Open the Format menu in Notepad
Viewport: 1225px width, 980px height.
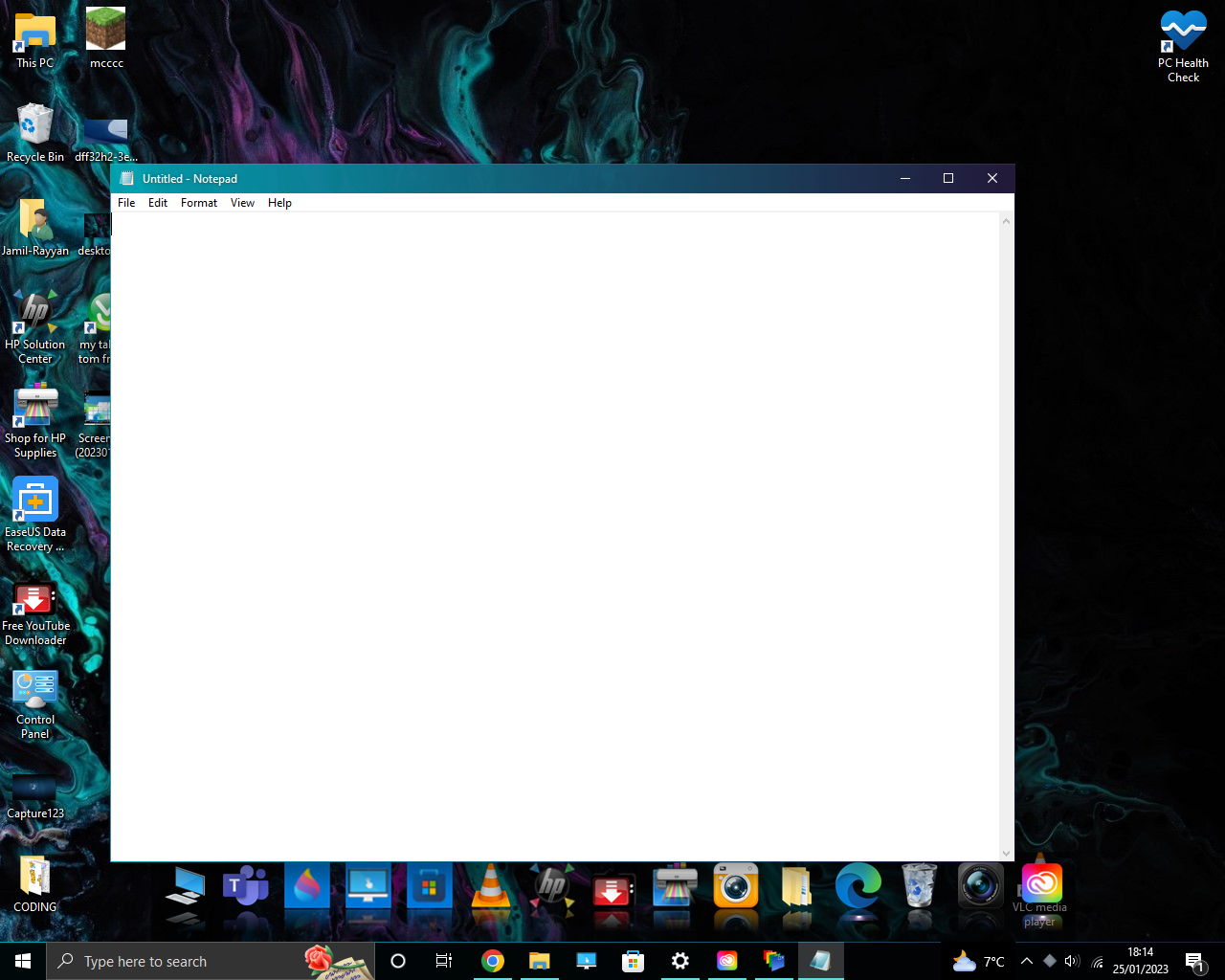[199, 203]
